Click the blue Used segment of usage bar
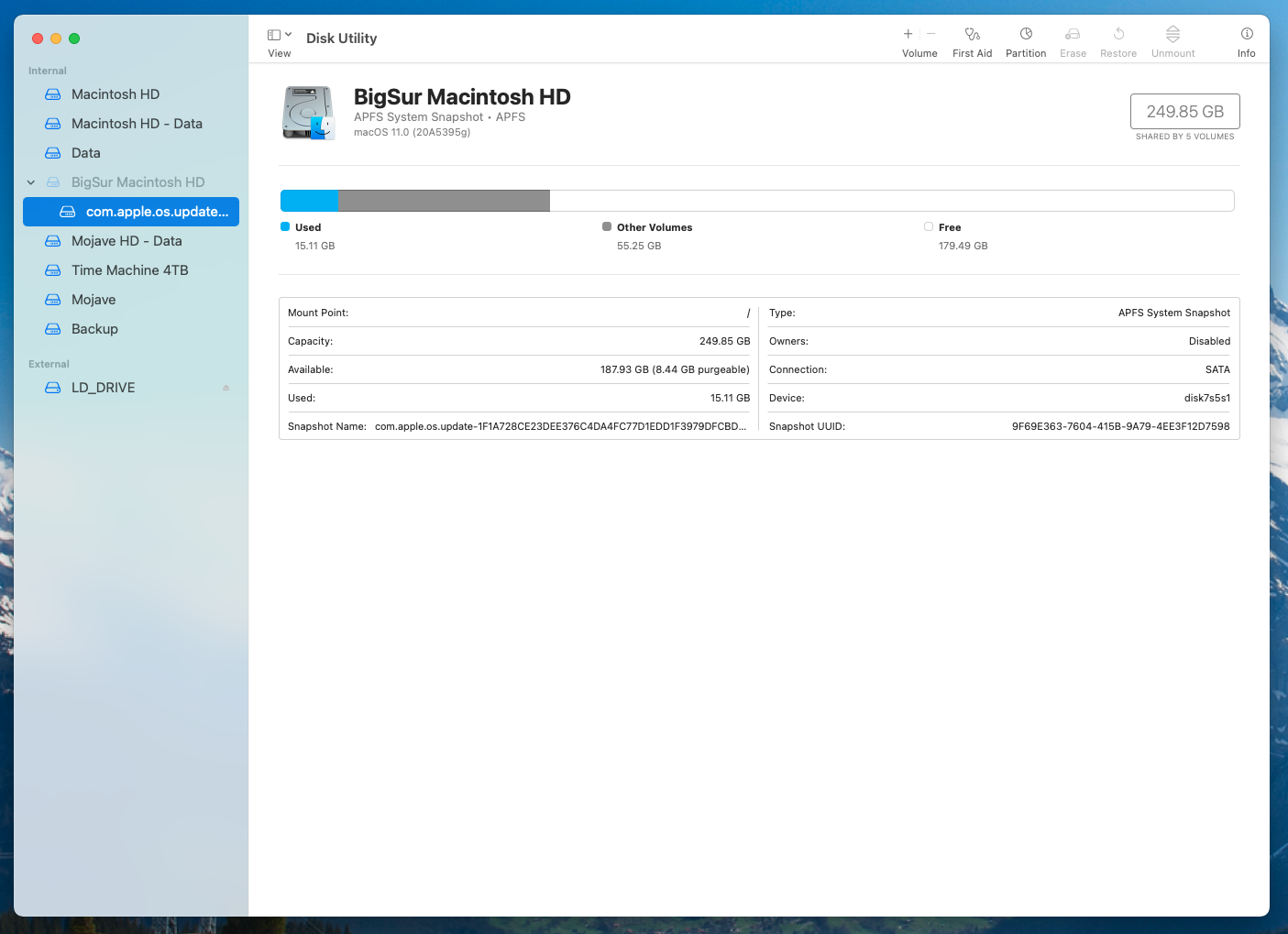 310,201
